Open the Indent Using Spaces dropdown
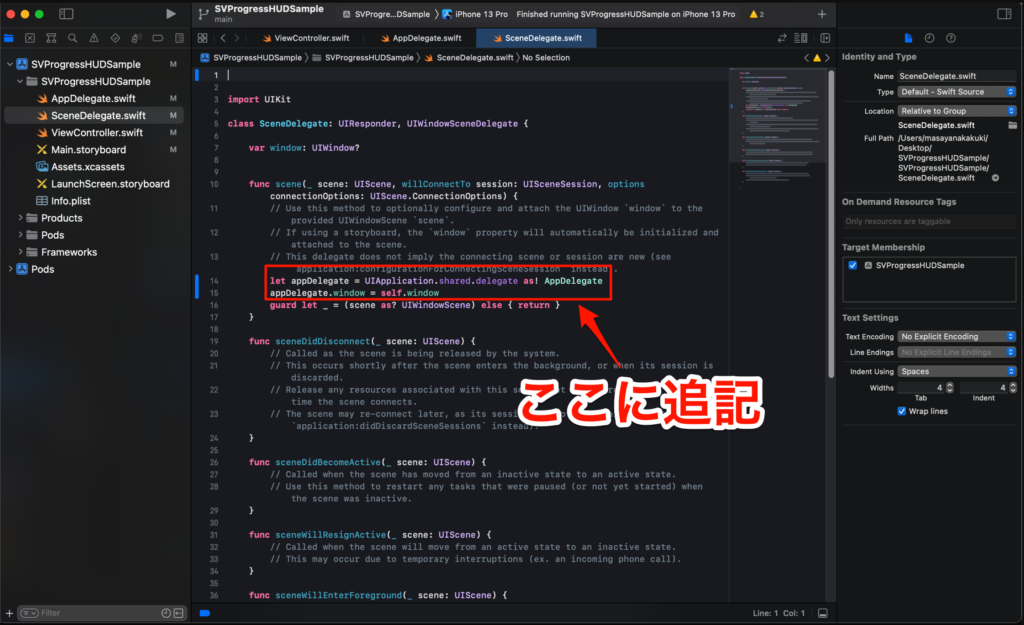 [956, 370]
